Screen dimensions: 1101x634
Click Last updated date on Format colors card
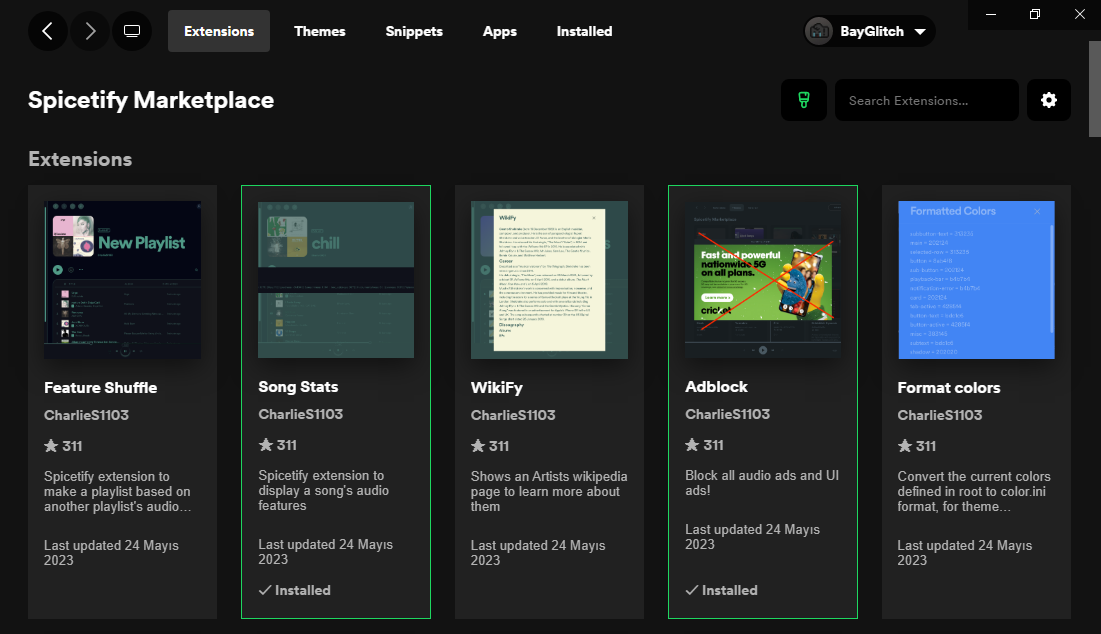pyautogui.click(x=965, y=553)
